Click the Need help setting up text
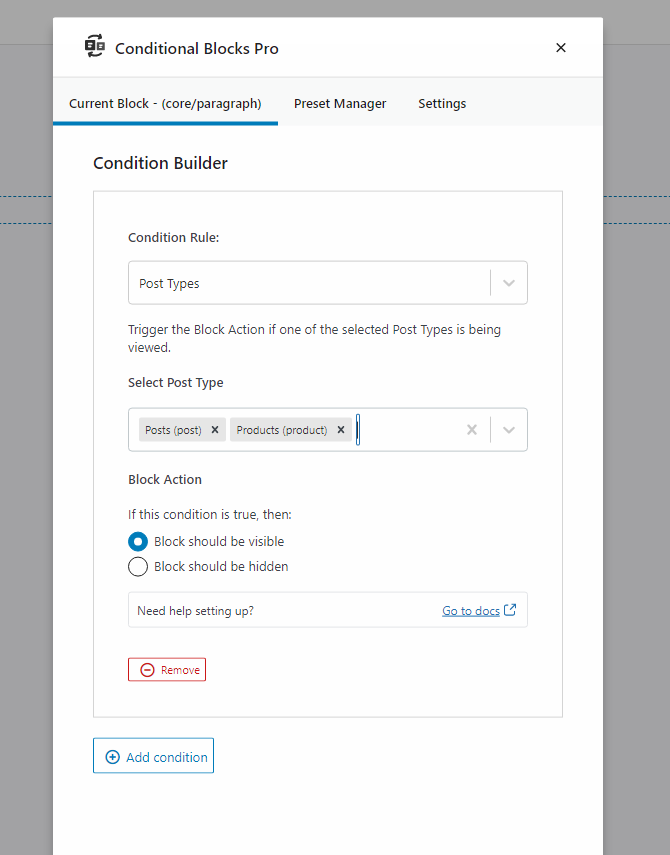This screenshot has height=855, width=670. point(195,611)
